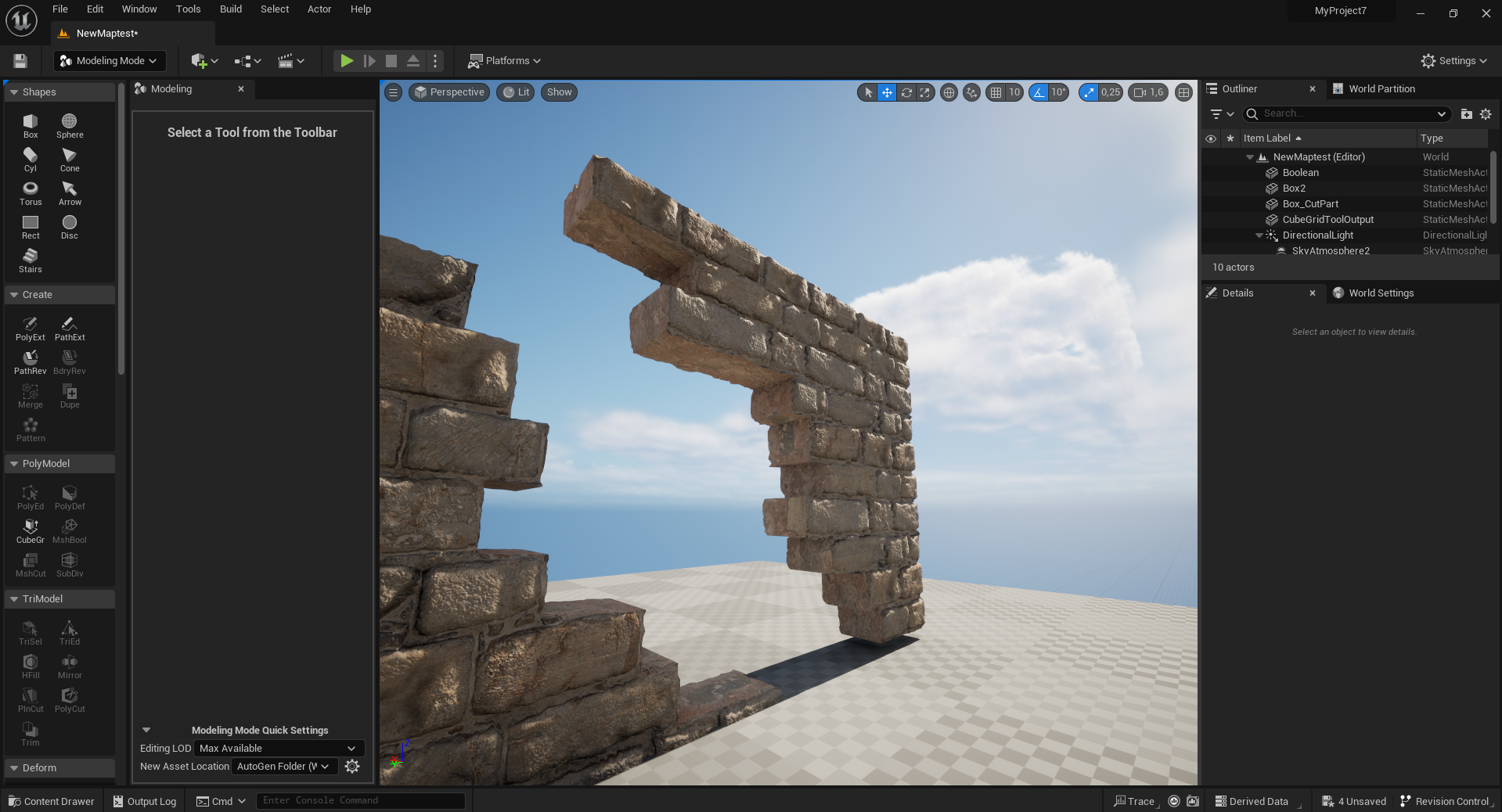Toggle grid snapping in viewport

[996, 92]
